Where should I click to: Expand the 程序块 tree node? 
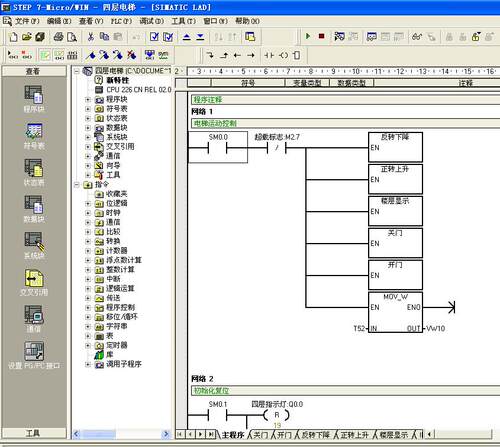point(88,99)
